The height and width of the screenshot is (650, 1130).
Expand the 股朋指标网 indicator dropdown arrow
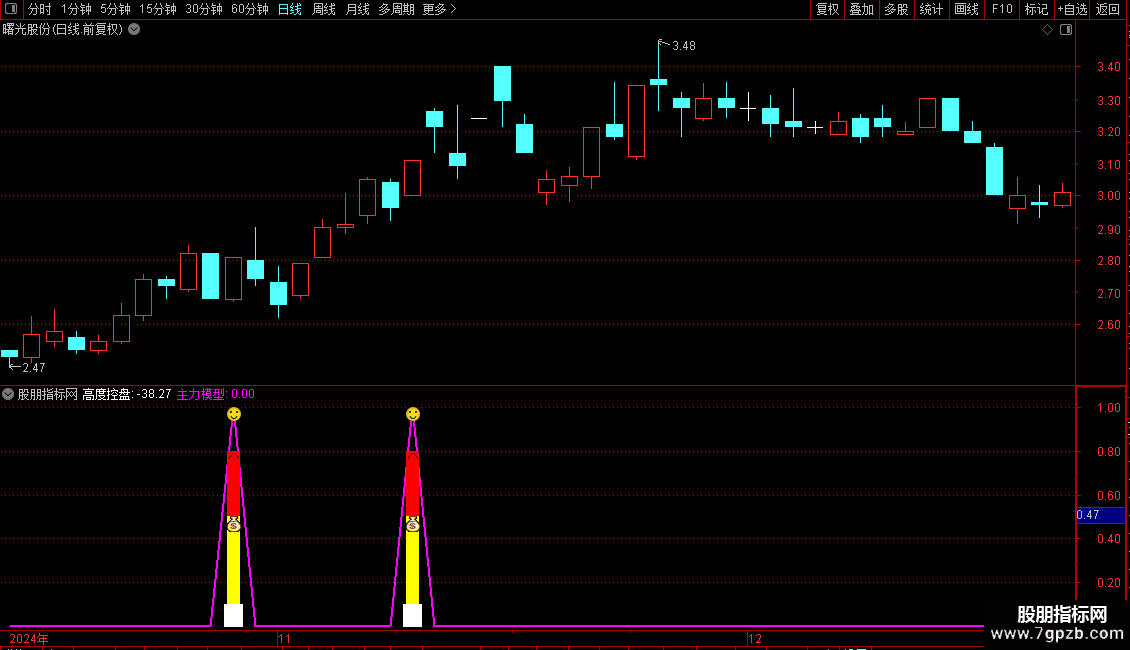tap(8, 394)
